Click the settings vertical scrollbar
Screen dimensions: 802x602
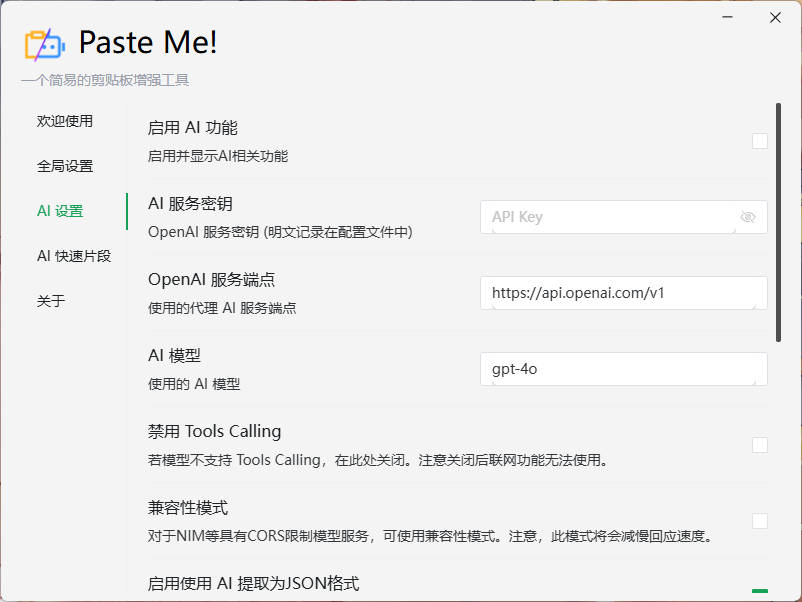(778, 222)
